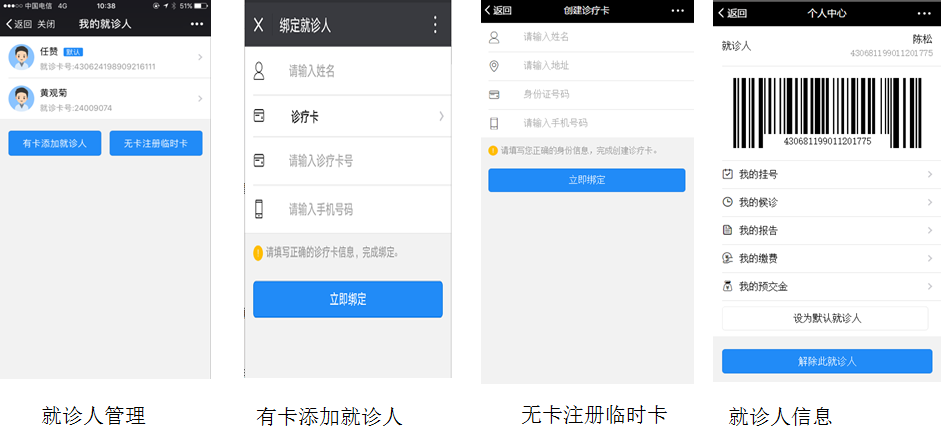Open more options in 个人中心 header
Screen dimensions: 941x441
point(925,13)
